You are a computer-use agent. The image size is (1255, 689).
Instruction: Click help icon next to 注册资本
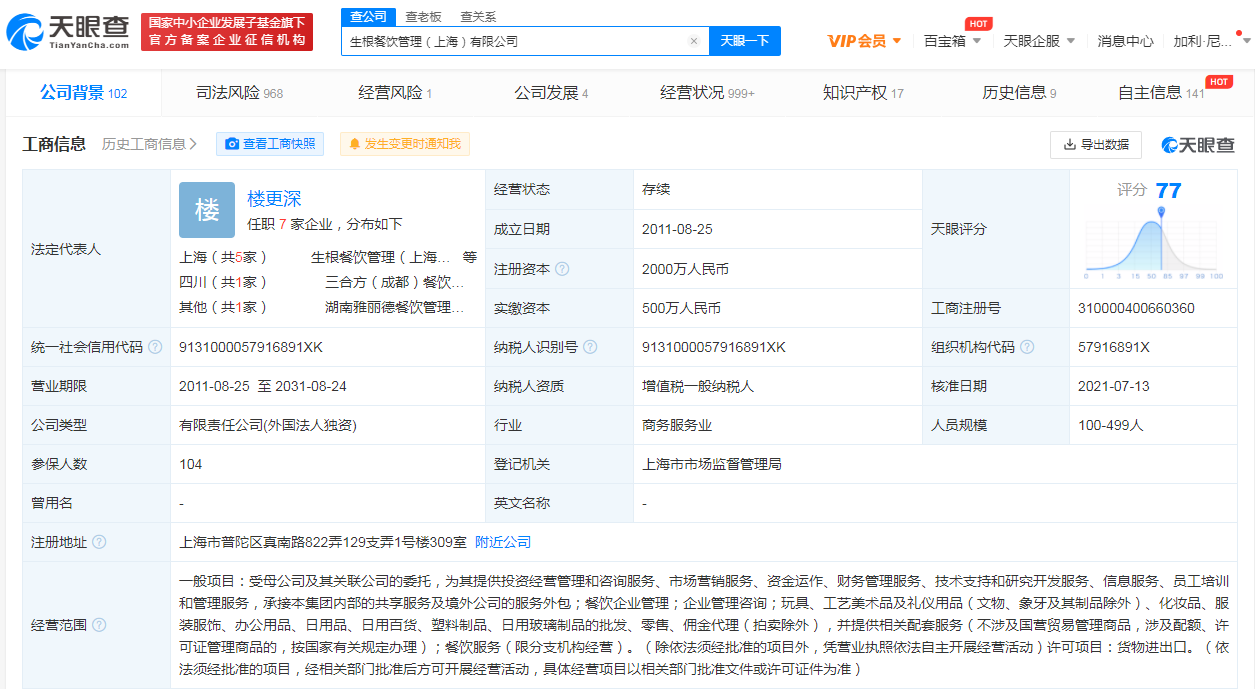[562, 269]
